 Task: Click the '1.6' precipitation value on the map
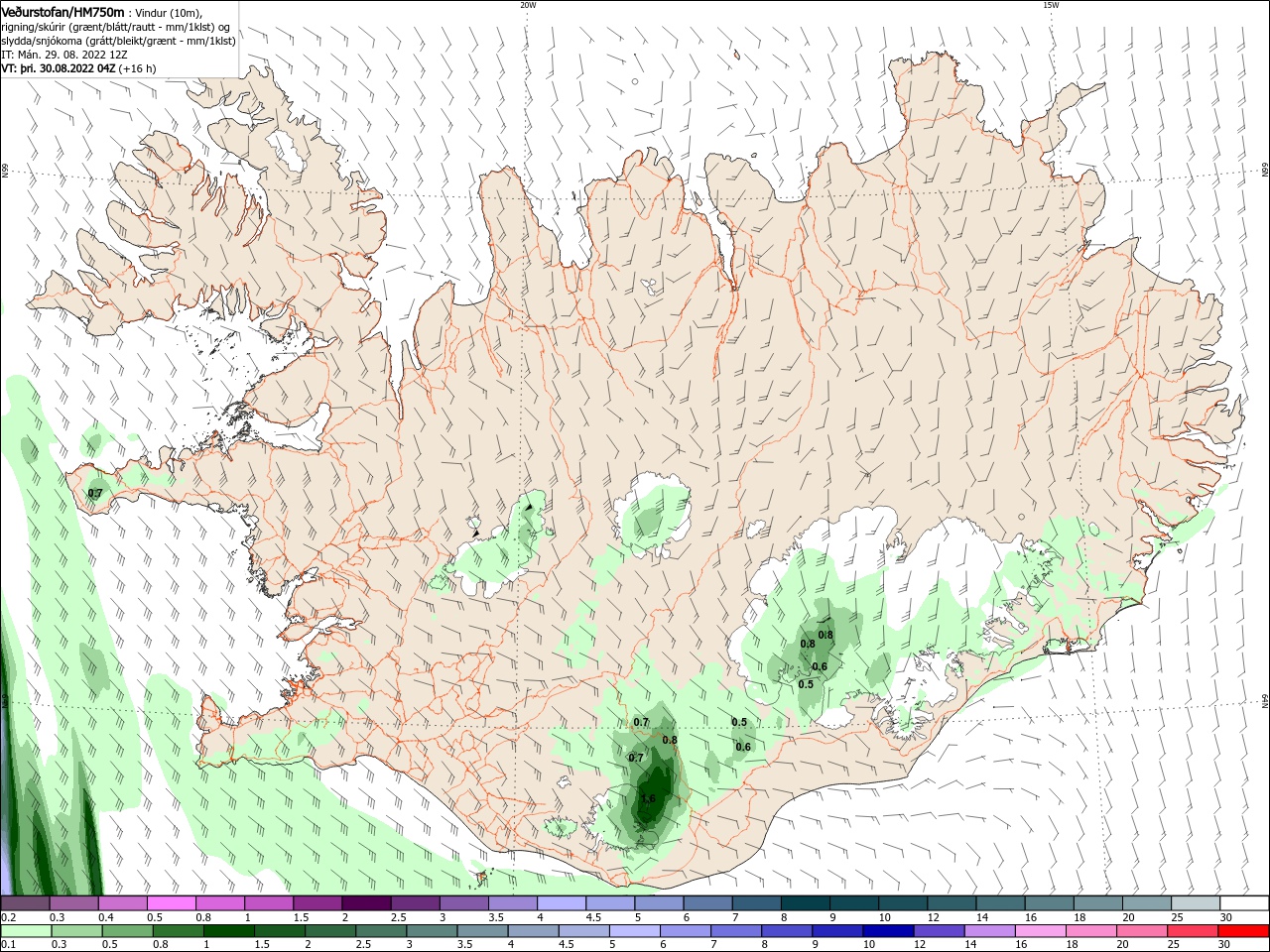point(648,798)
